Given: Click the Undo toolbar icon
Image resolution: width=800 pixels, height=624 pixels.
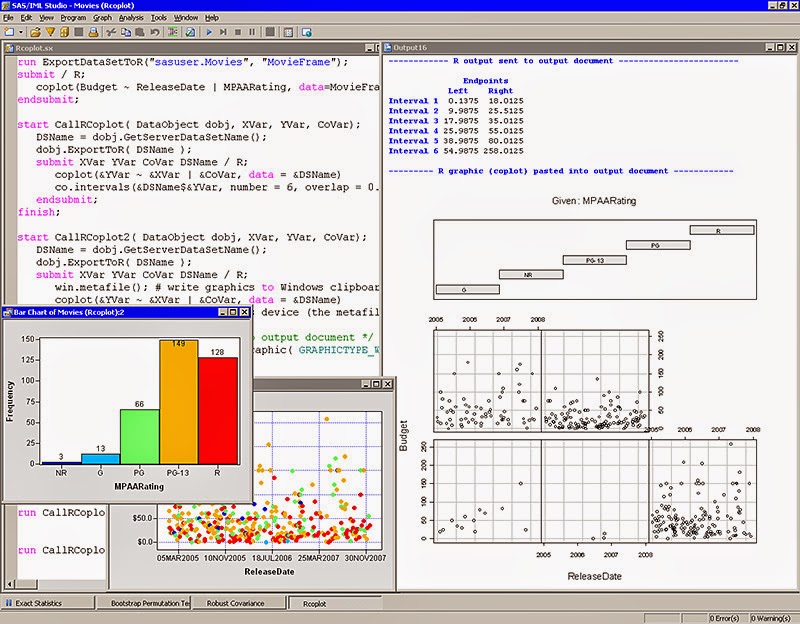Looking at the screenshot, I should point(155,32).
